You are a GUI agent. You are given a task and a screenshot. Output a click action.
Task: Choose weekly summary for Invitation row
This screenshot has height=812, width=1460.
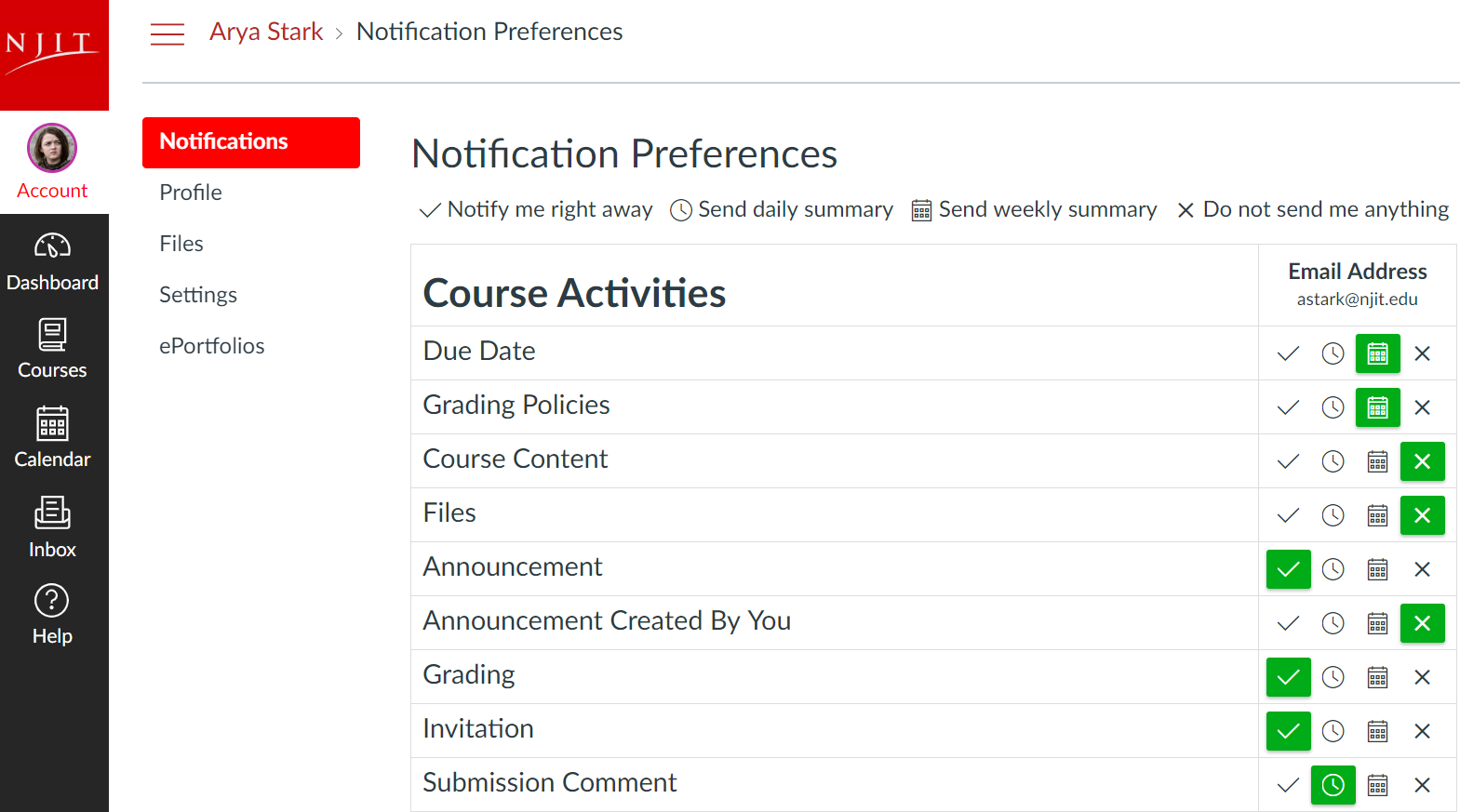tap(1377, 731)
